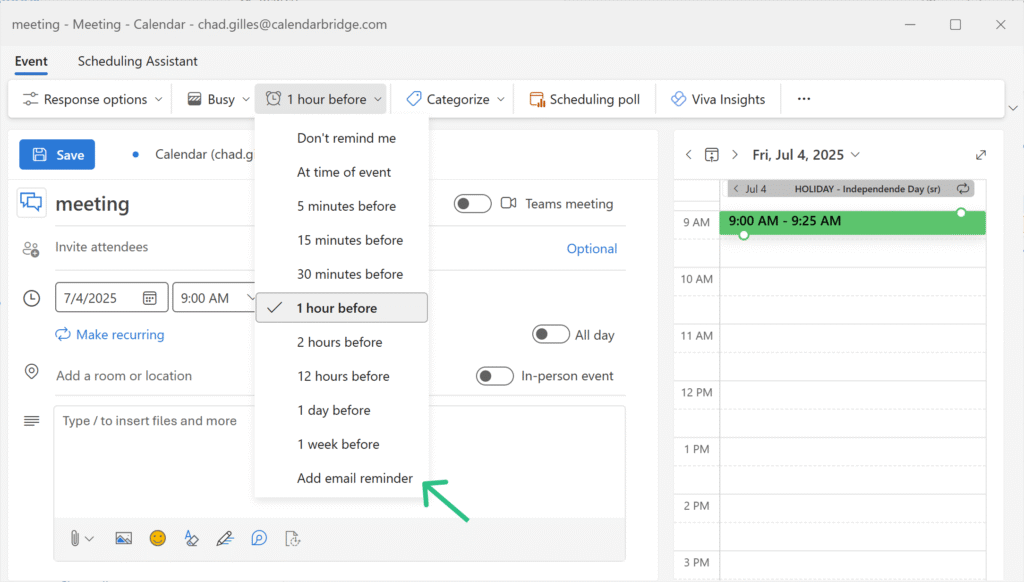The image size is (1024, 582).
Task: Toggle the In-person event switch
Action: click(494, 376)
